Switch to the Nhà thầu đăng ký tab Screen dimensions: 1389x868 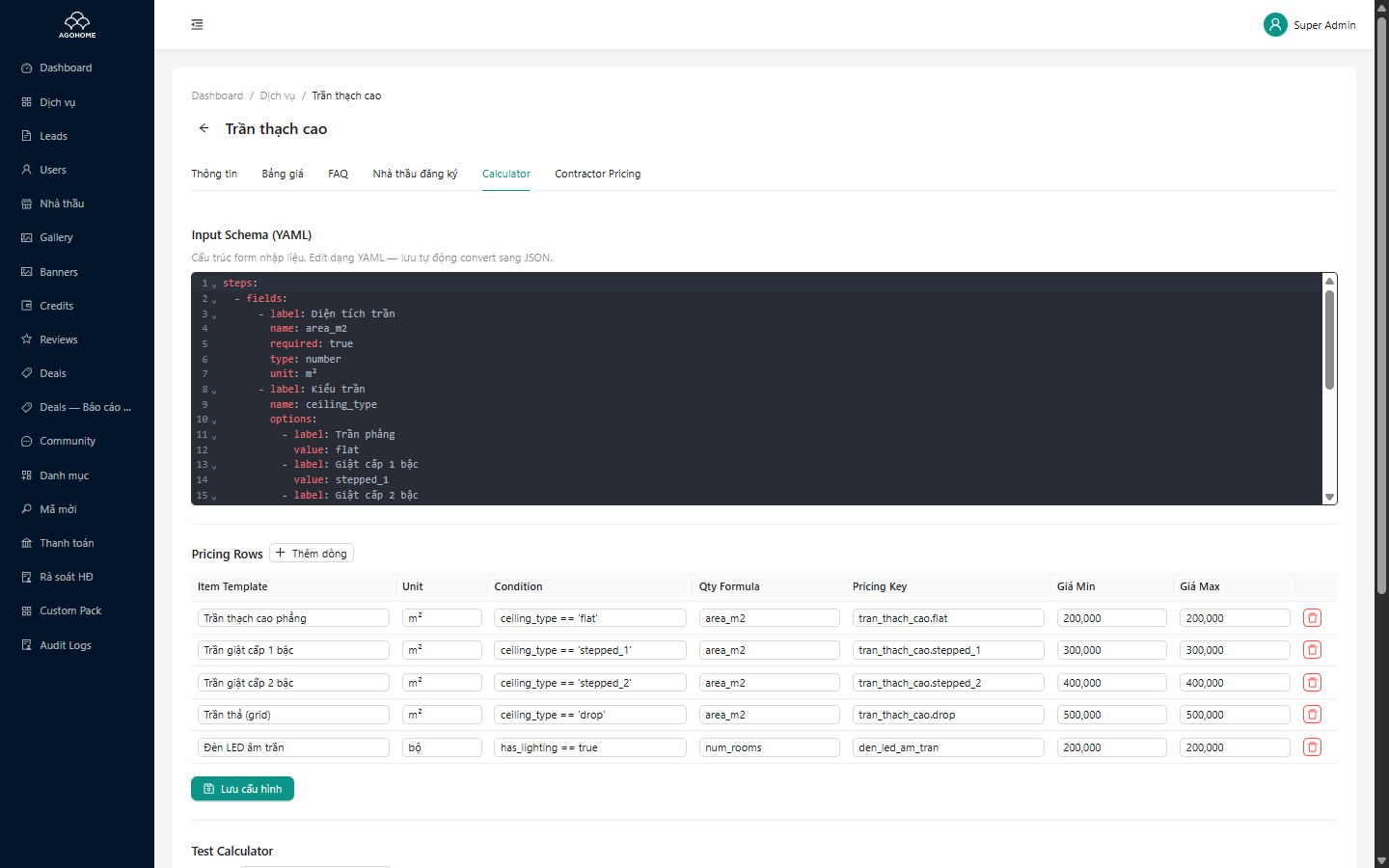[415, 174]
